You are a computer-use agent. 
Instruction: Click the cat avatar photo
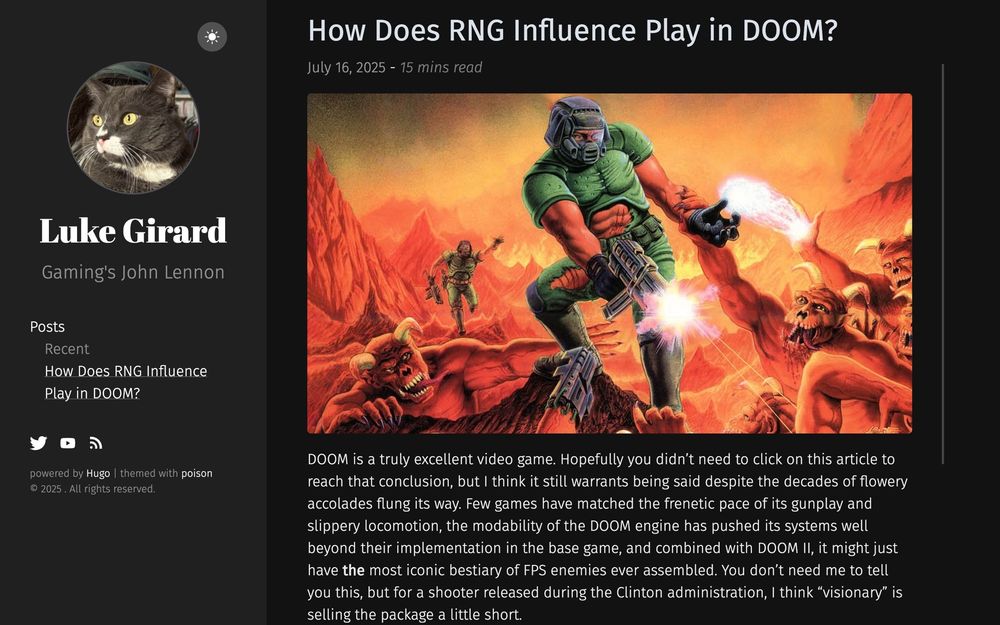pyautogui.click(x=133, y=128)
